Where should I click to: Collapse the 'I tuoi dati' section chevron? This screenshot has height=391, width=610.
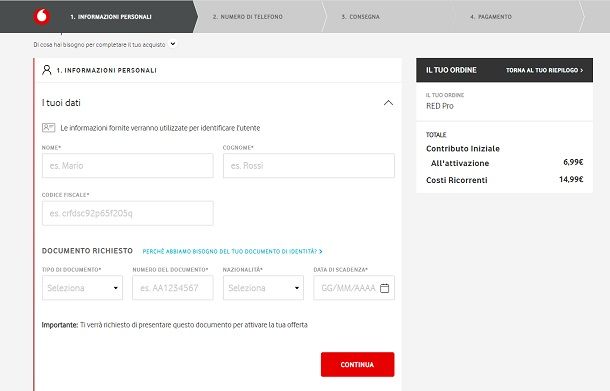pyautogui.click(x=388, y=103)
